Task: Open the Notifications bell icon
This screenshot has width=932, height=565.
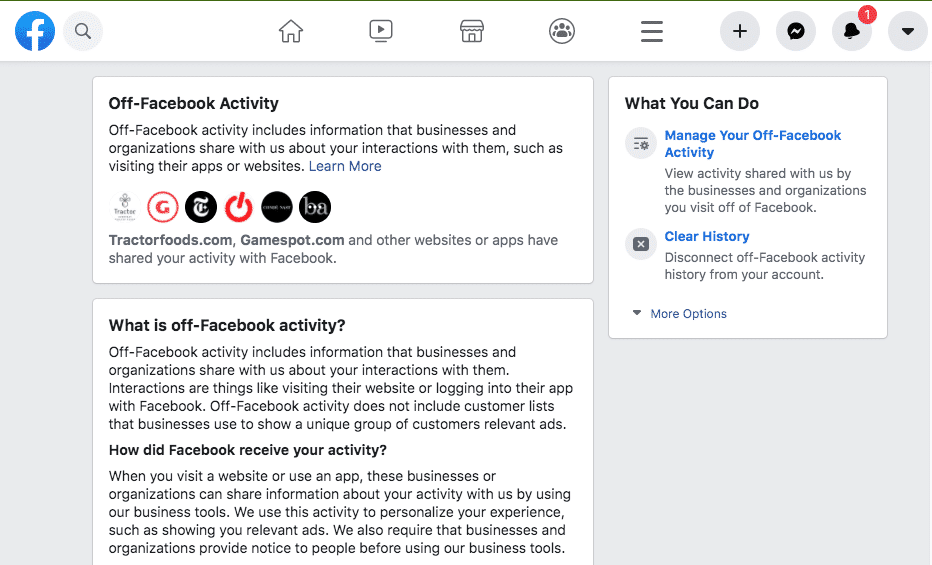Action: (852, 32)
